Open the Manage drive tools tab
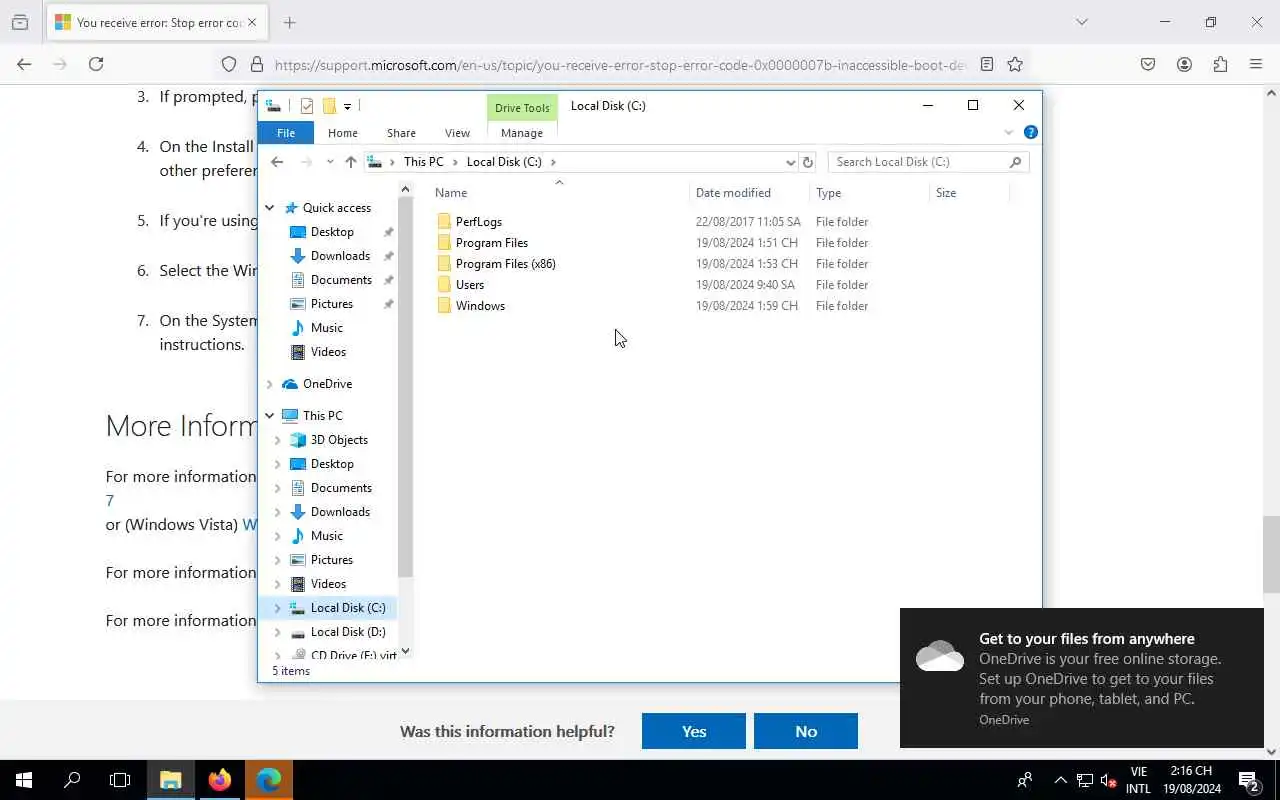The width and height of the screenshot is (1280, 800). click(522, 133)
